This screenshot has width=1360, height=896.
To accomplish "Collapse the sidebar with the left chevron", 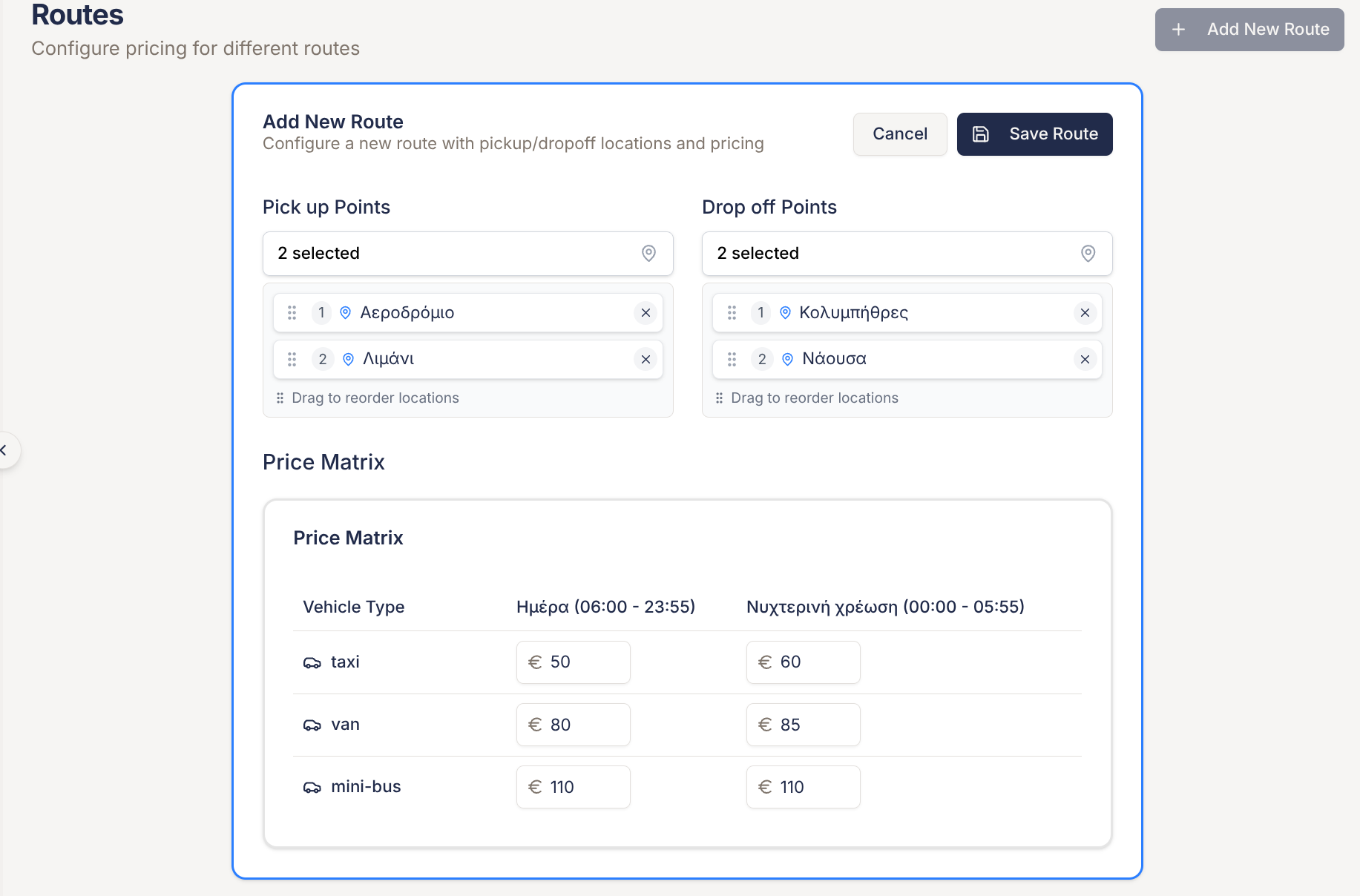I will pos(4,450).
